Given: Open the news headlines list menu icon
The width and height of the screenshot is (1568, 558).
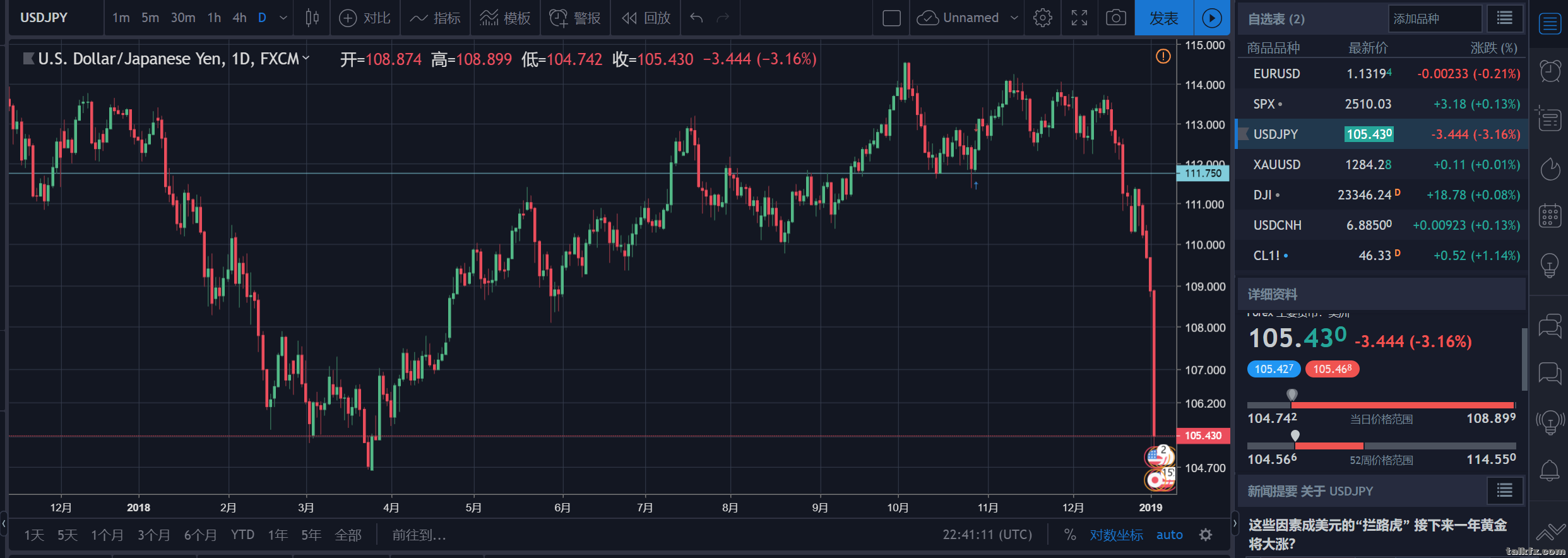Looking at the screenshot, I should click(1505, 490).
